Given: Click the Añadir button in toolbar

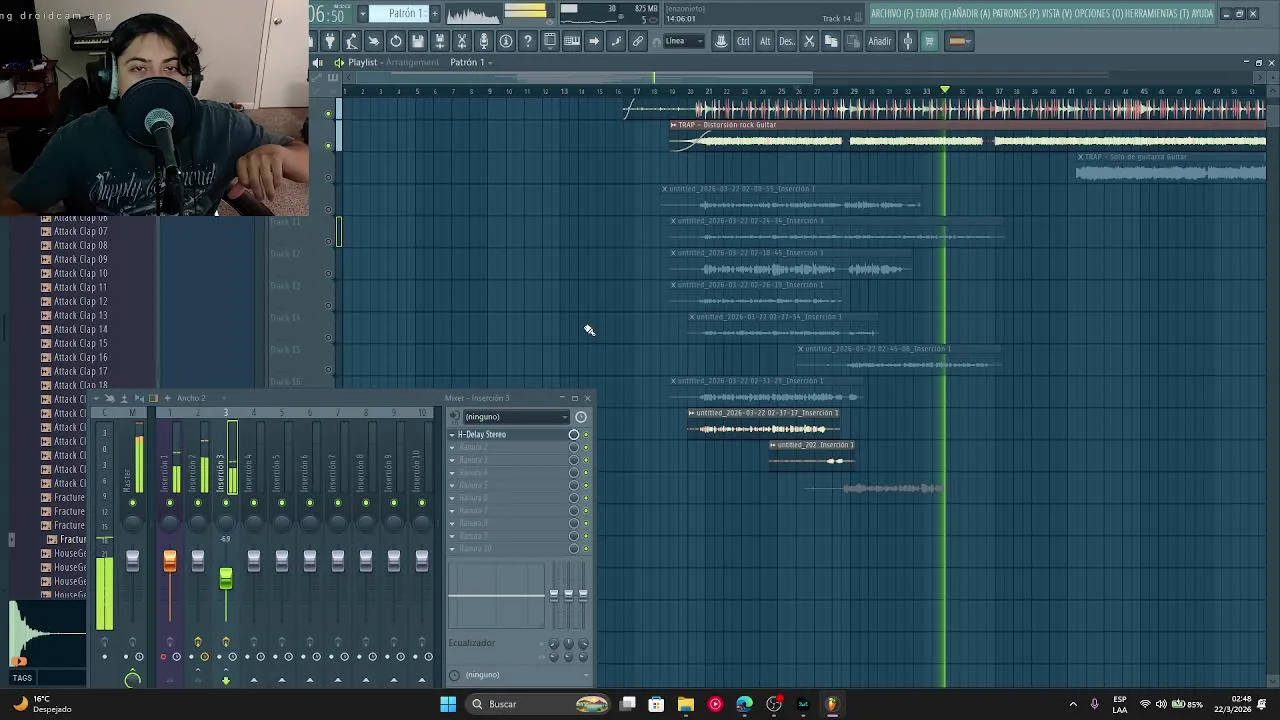Looking at the screenshot, I should tap(879, 41).
